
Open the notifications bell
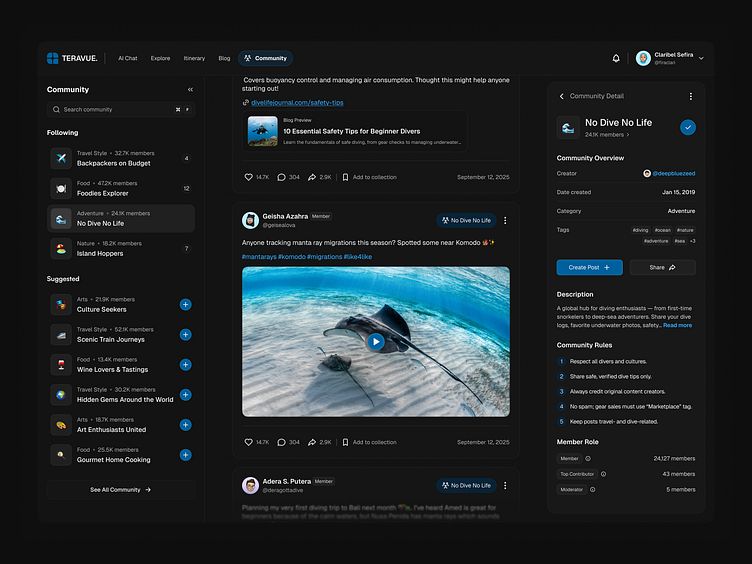click(x=616, y=58)
